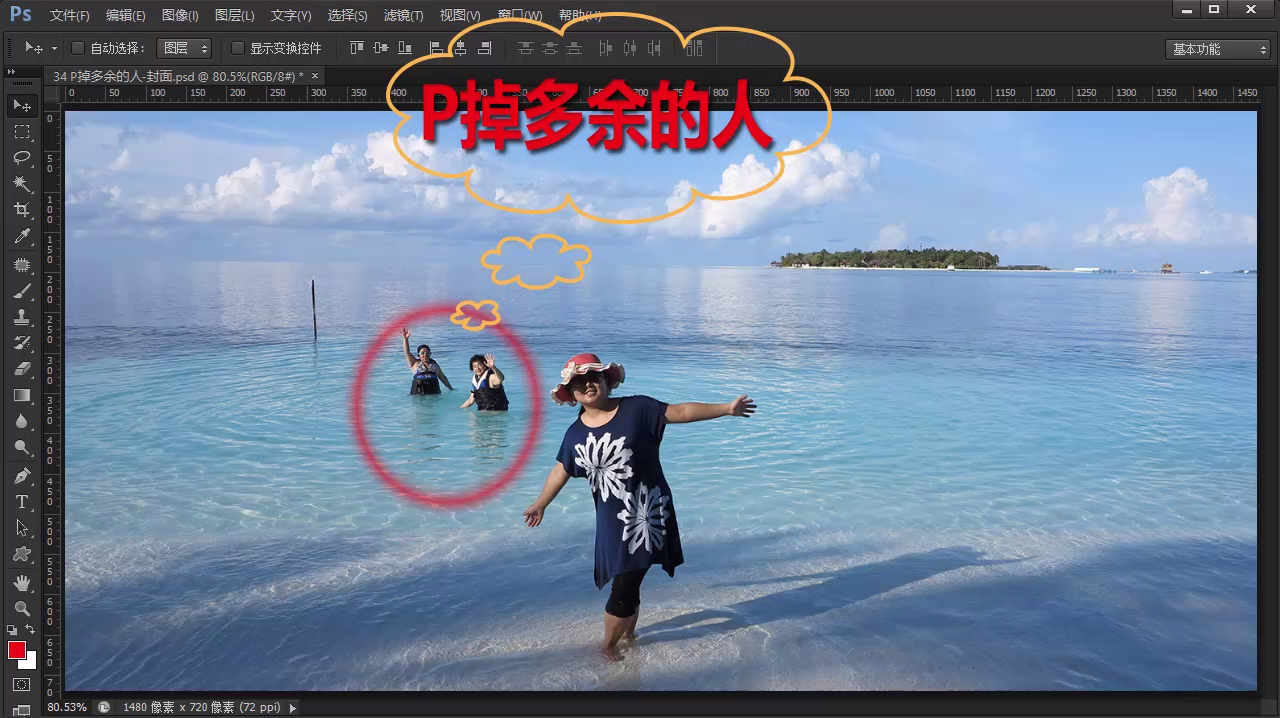1280x718 pixels.
Task: Align vertical centers in options bar
Action: point(381,48)
